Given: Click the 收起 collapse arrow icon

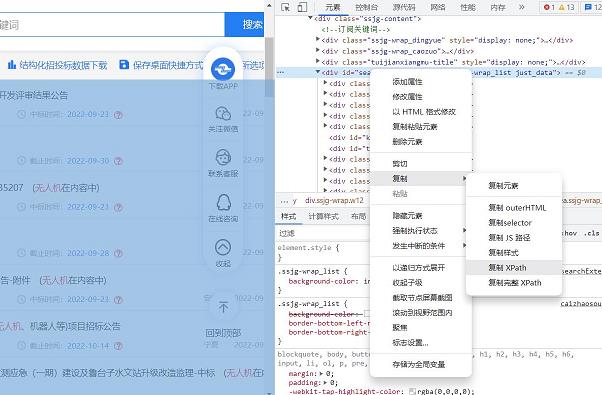Looking at the screenshot, I should coord(223,248).
